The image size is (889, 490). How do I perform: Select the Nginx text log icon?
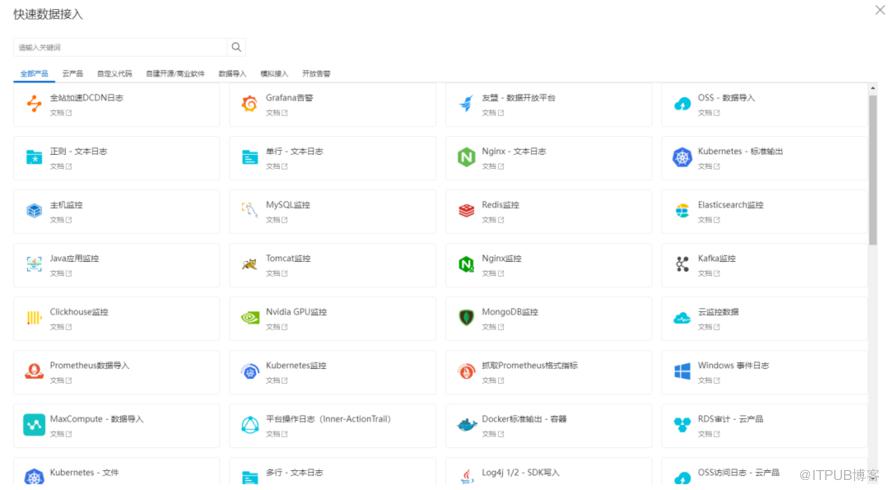coord(466,157)
